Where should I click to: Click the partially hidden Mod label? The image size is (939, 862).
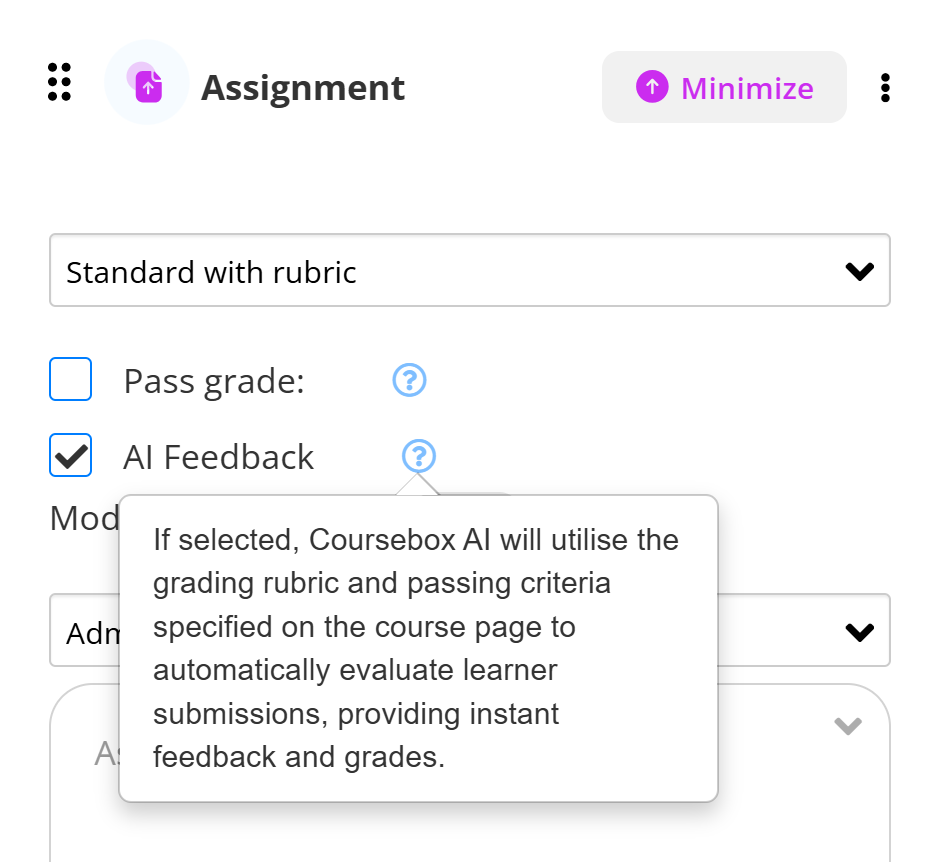[83, 518]
